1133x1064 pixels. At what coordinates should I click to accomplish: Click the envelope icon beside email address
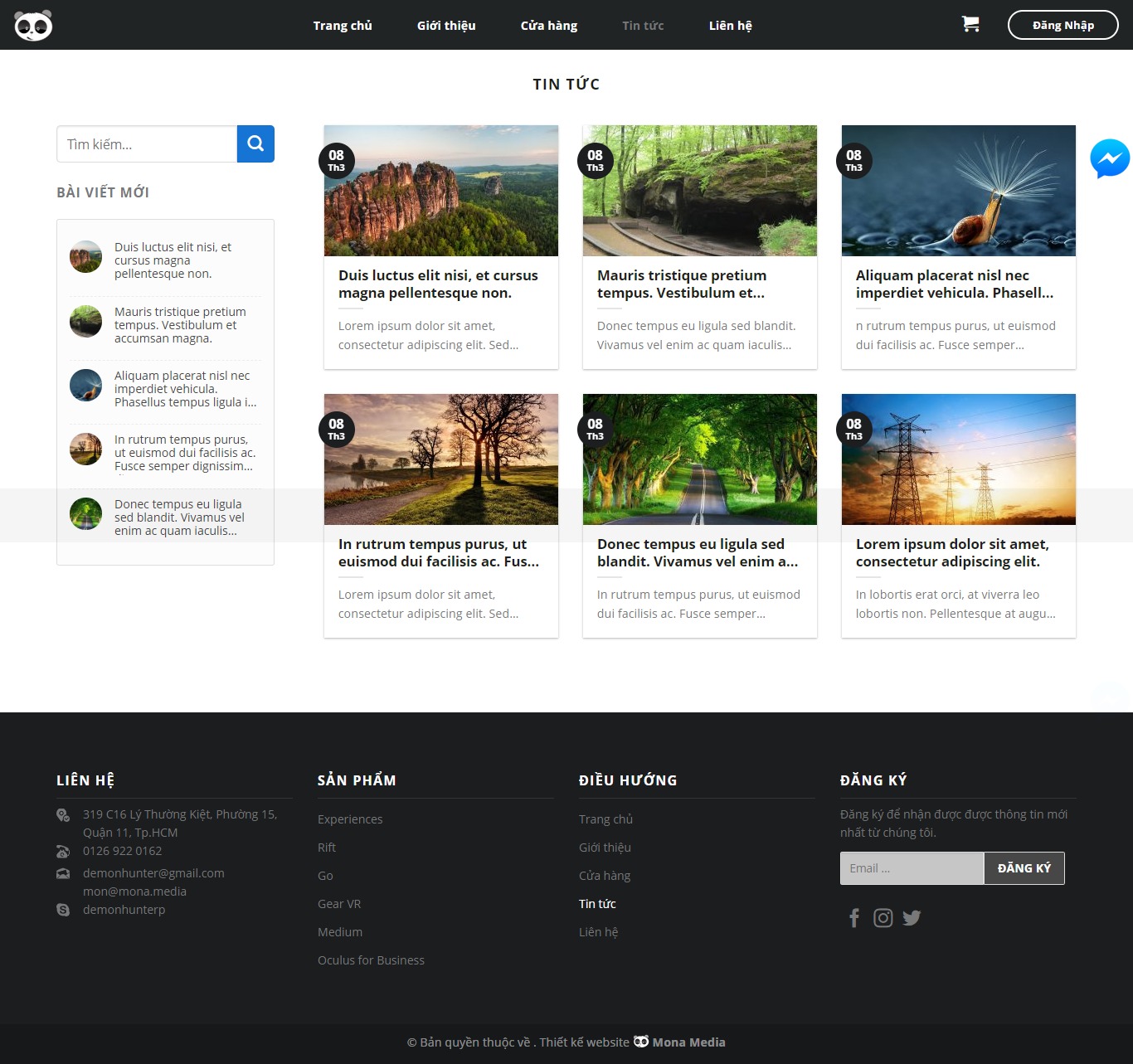pos(63,873)
